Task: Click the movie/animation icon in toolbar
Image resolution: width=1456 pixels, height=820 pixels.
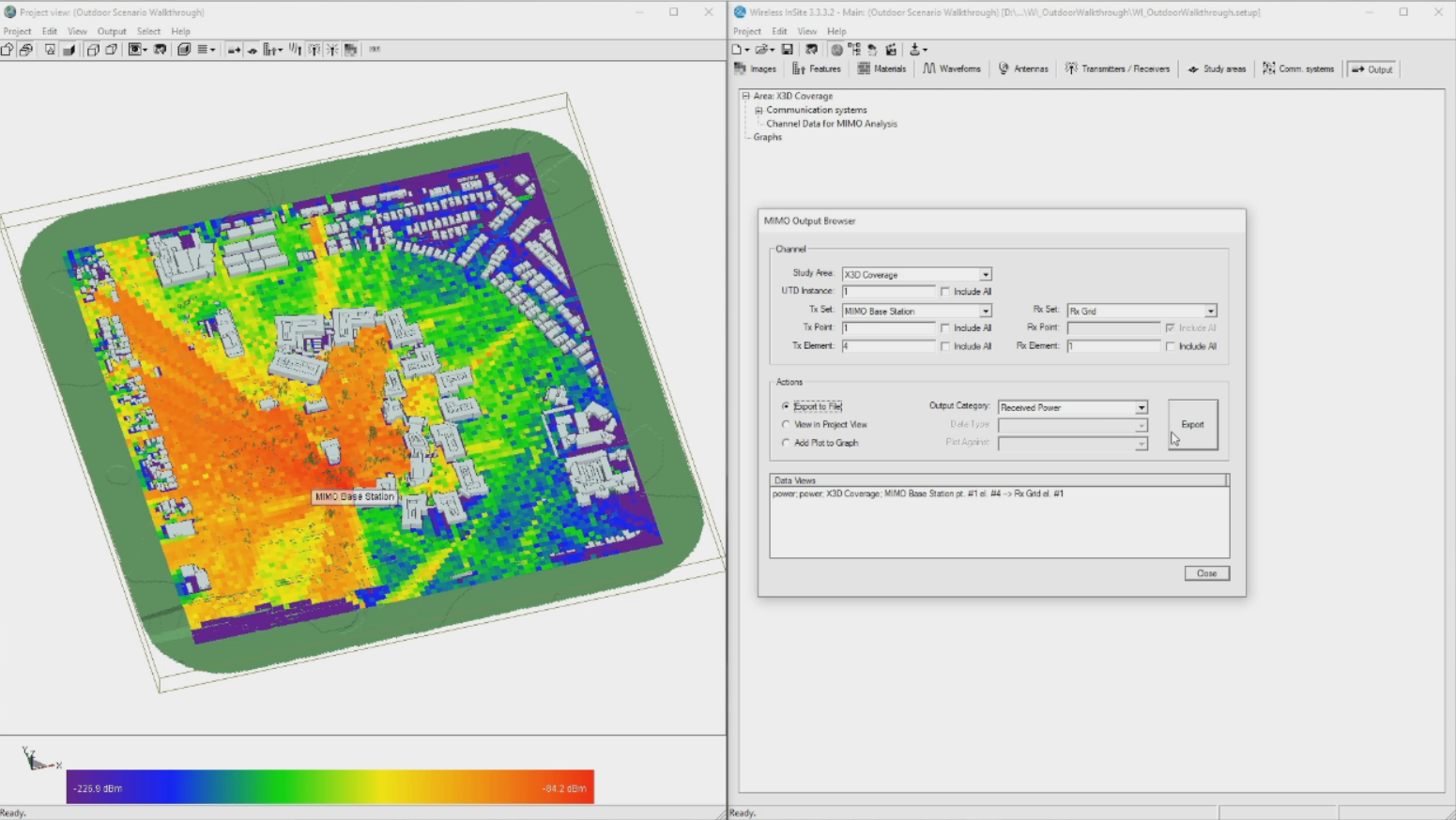Action: point(890,50)
